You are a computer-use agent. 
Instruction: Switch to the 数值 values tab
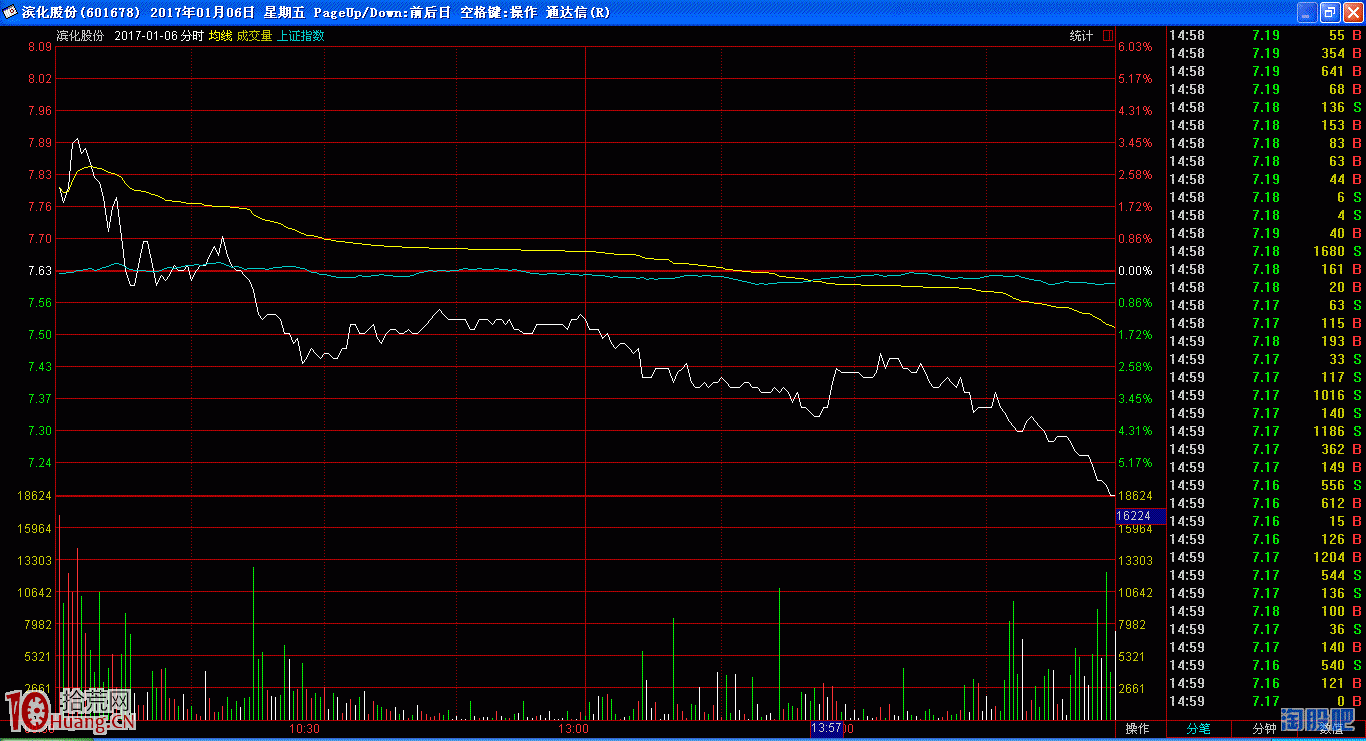click(1331, 729)
